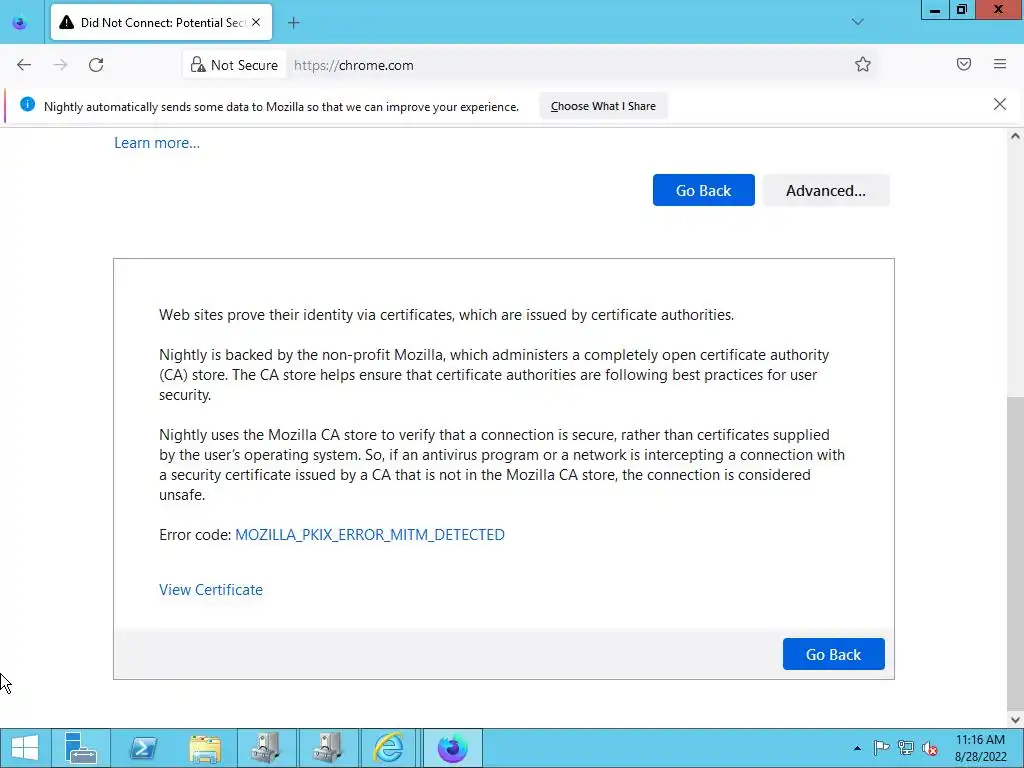Select the Firefox Nightly taskbar icon
1024x768 pixels.
tap(453, 748)
